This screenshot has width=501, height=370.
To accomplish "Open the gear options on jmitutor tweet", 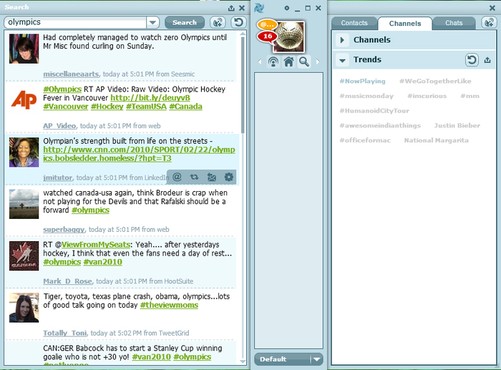I will (x=229, y=177).
